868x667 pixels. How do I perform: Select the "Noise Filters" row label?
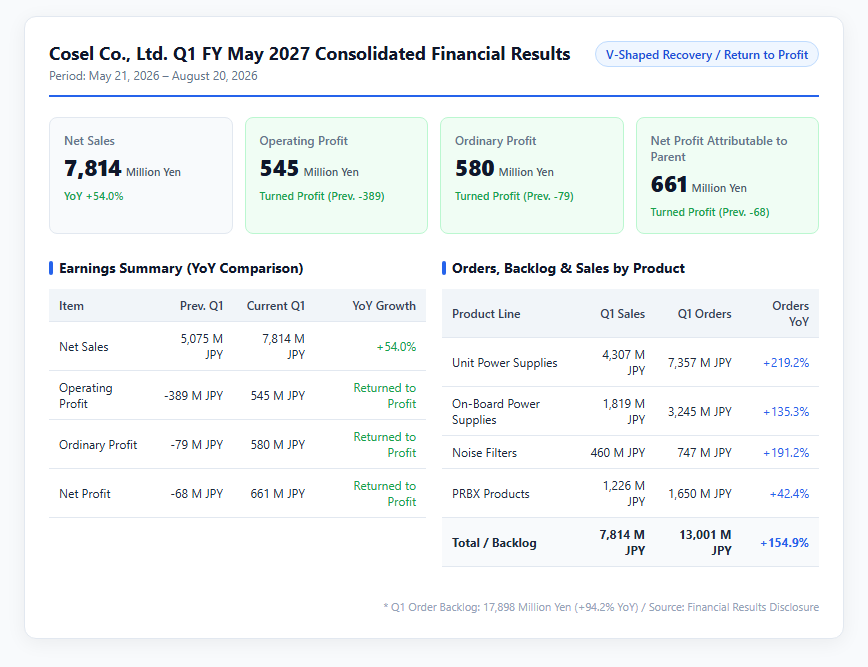[x=484, y=453]
